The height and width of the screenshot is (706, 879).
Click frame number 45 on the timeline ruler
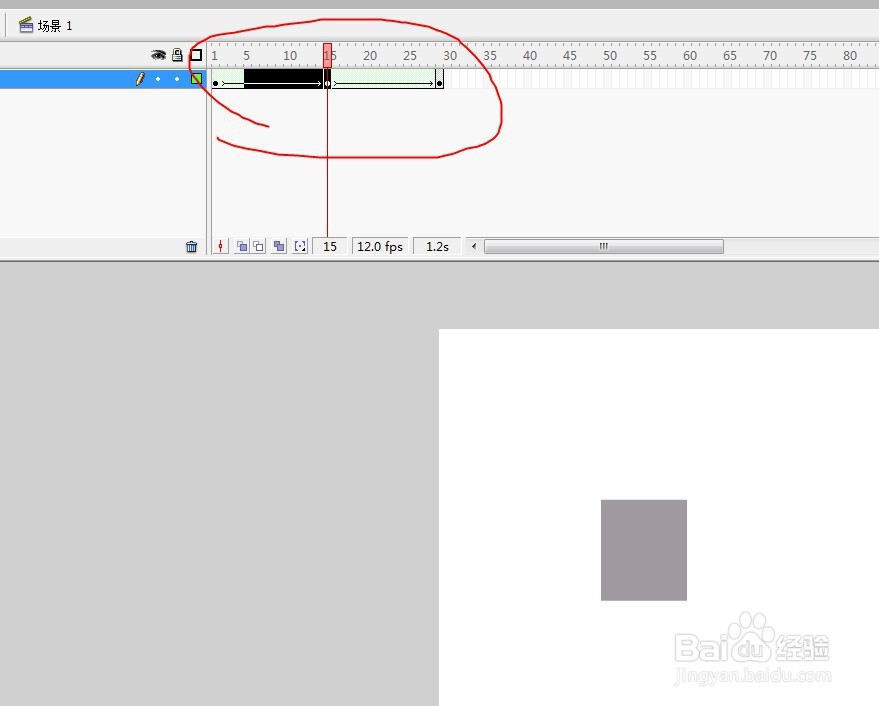tap(570, 56)
